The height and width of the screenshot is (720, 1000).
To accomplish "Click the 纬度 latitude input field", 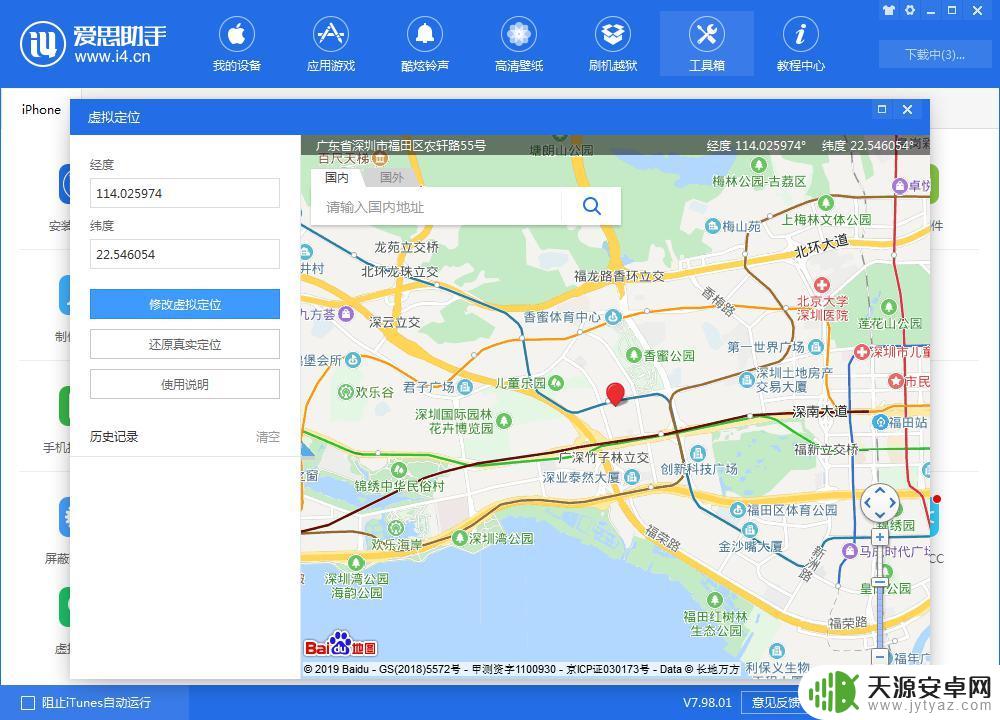I will (x=185, y=254).
